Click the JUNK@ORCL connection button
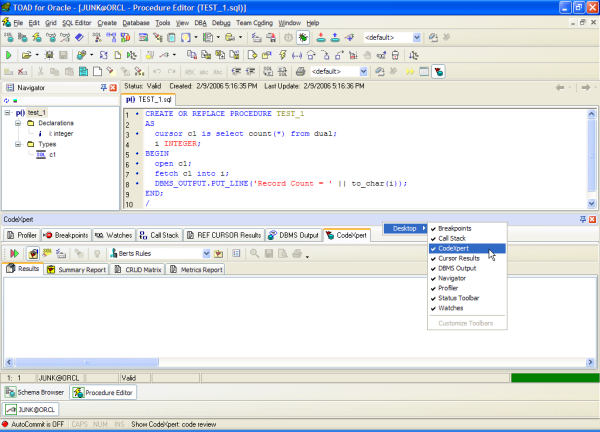 (x=31, y=410)
